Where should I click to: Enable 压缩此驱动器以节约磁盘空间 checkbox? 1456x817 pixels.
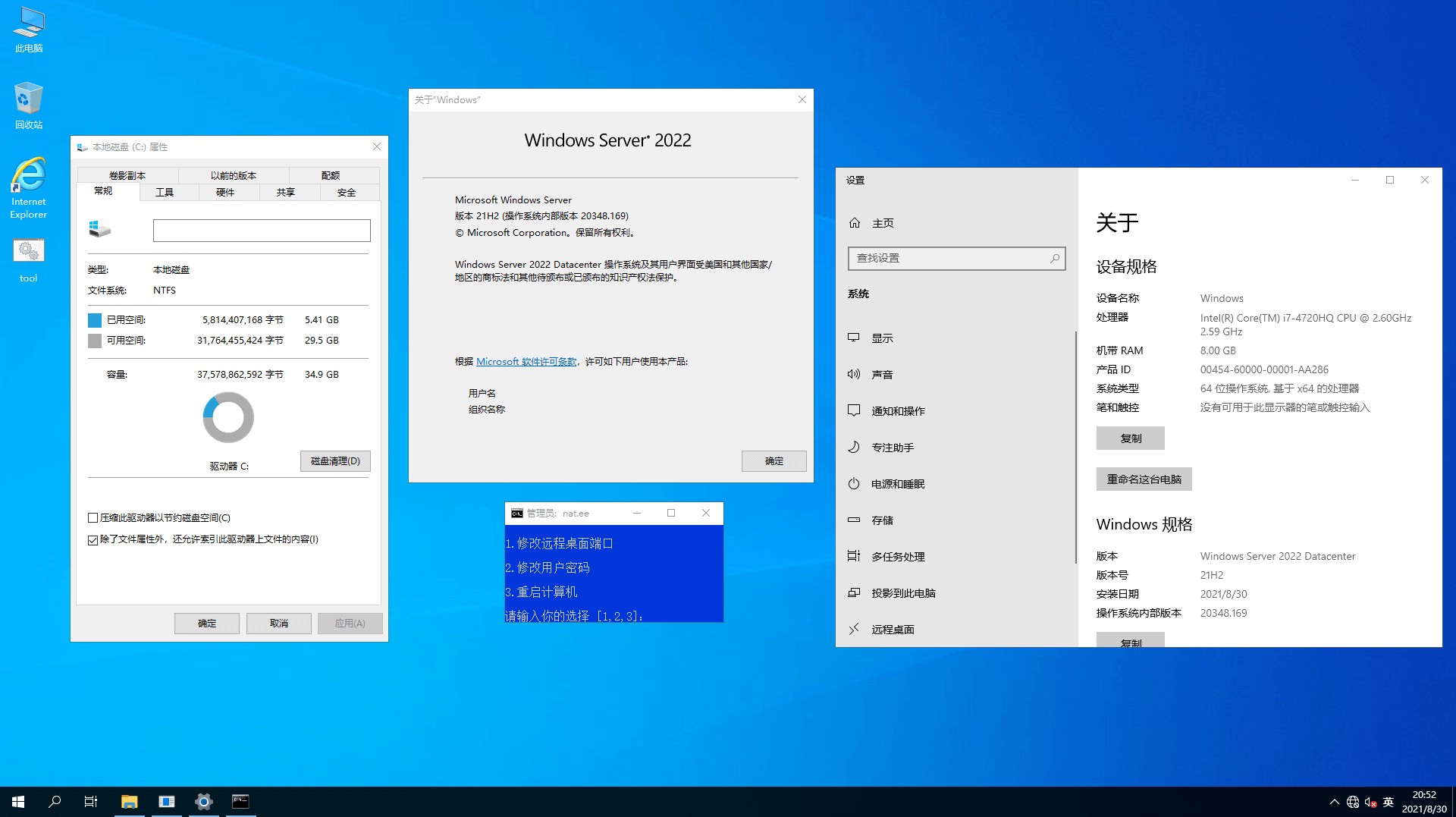pos(93,517)
